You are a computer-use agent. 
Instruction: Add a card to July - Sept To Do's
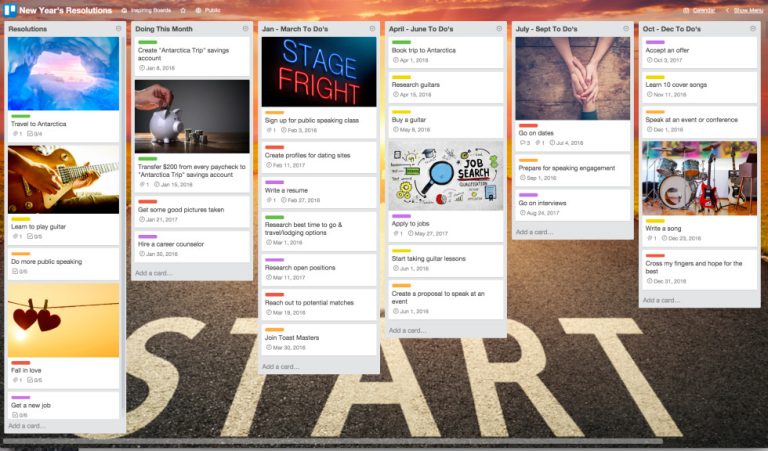click(534, 232)
